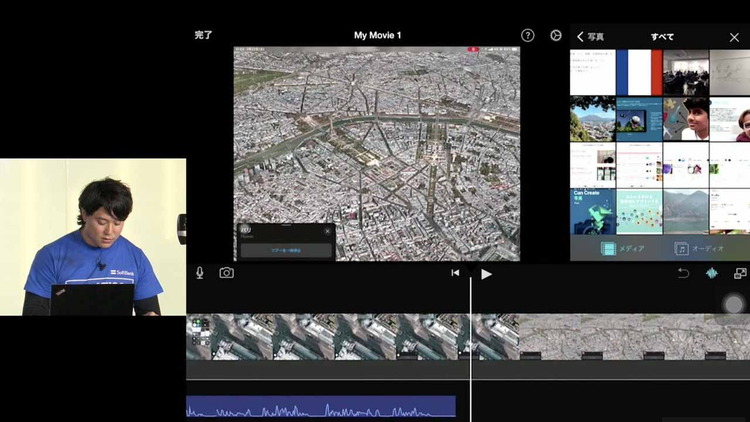
Task: Switch to the メディア tab
Action: point(622,248)
